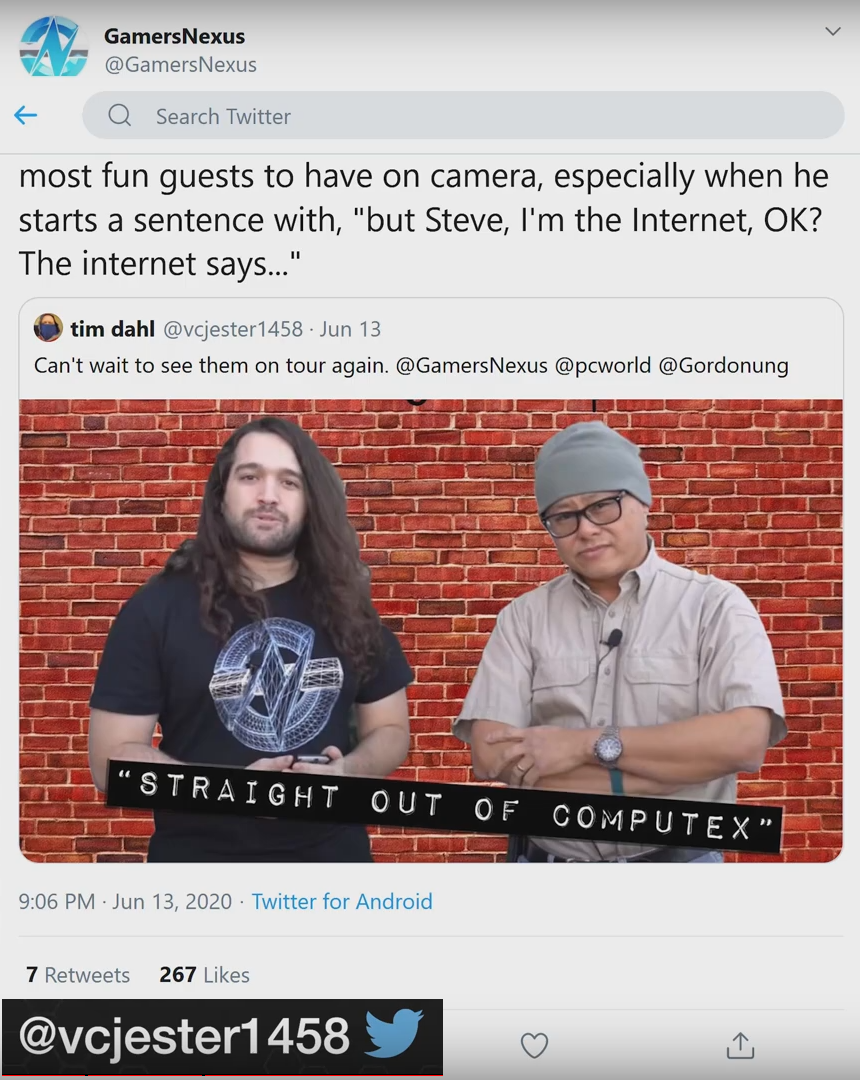Follow the @pcworld mention

tap(602, 365)
